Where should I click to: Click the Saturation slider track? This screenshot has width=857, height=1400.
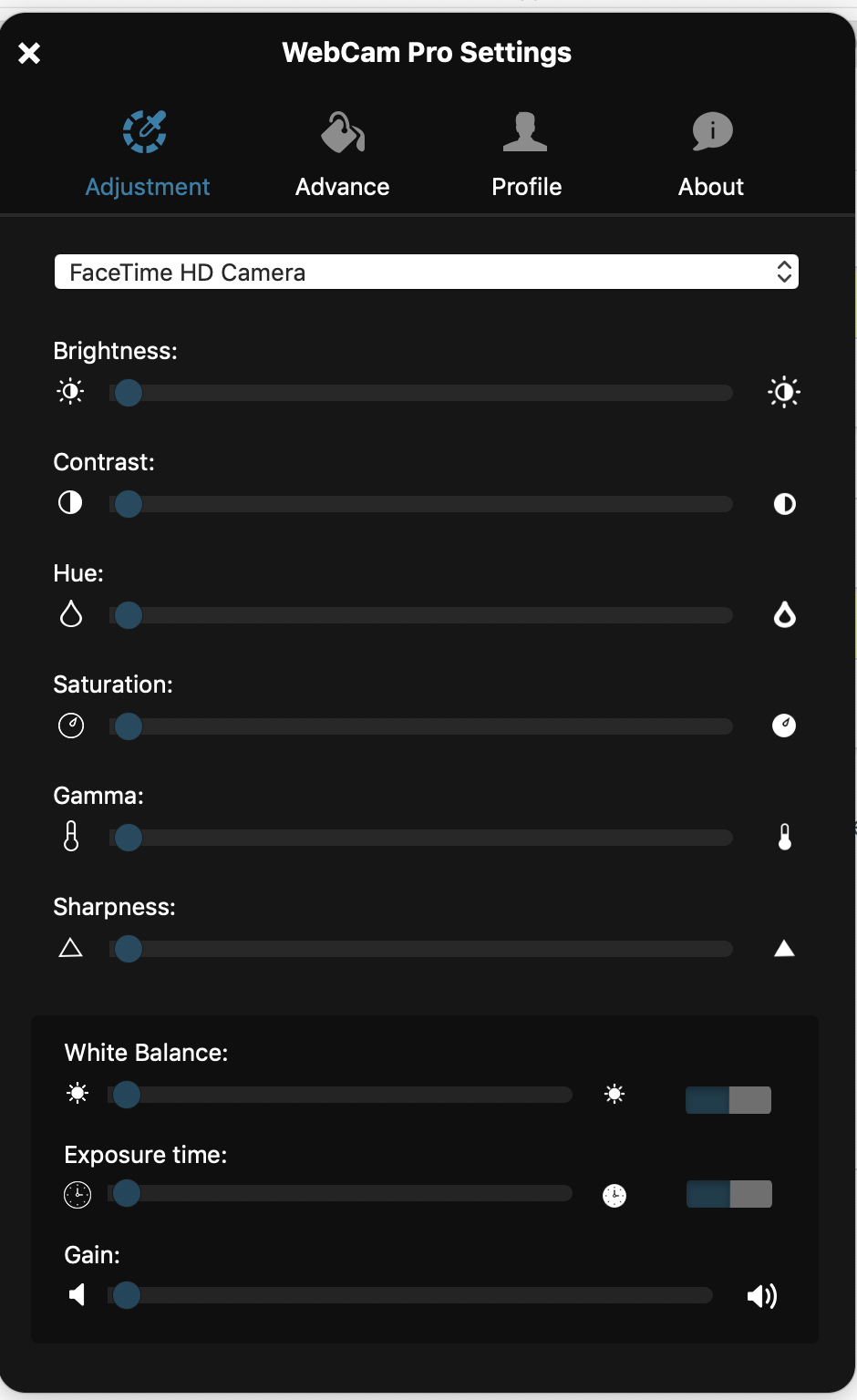[428, 726]
